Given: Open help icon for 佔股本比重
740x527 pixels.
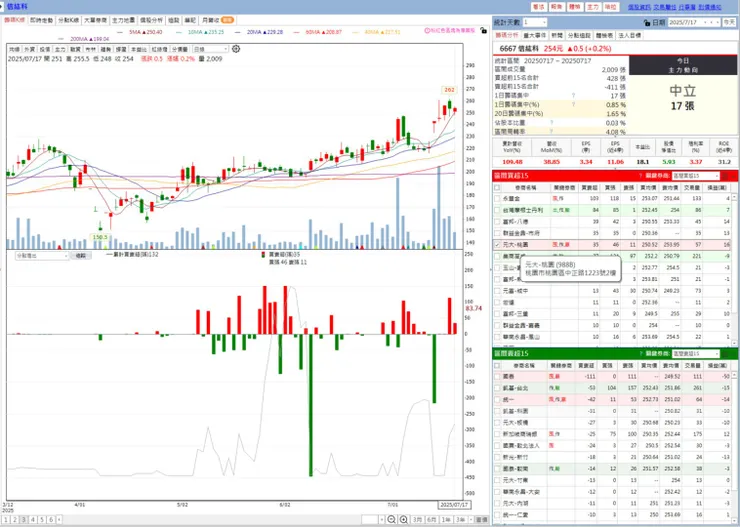Looking at the screenshot, I should click(x=551, y=123).
